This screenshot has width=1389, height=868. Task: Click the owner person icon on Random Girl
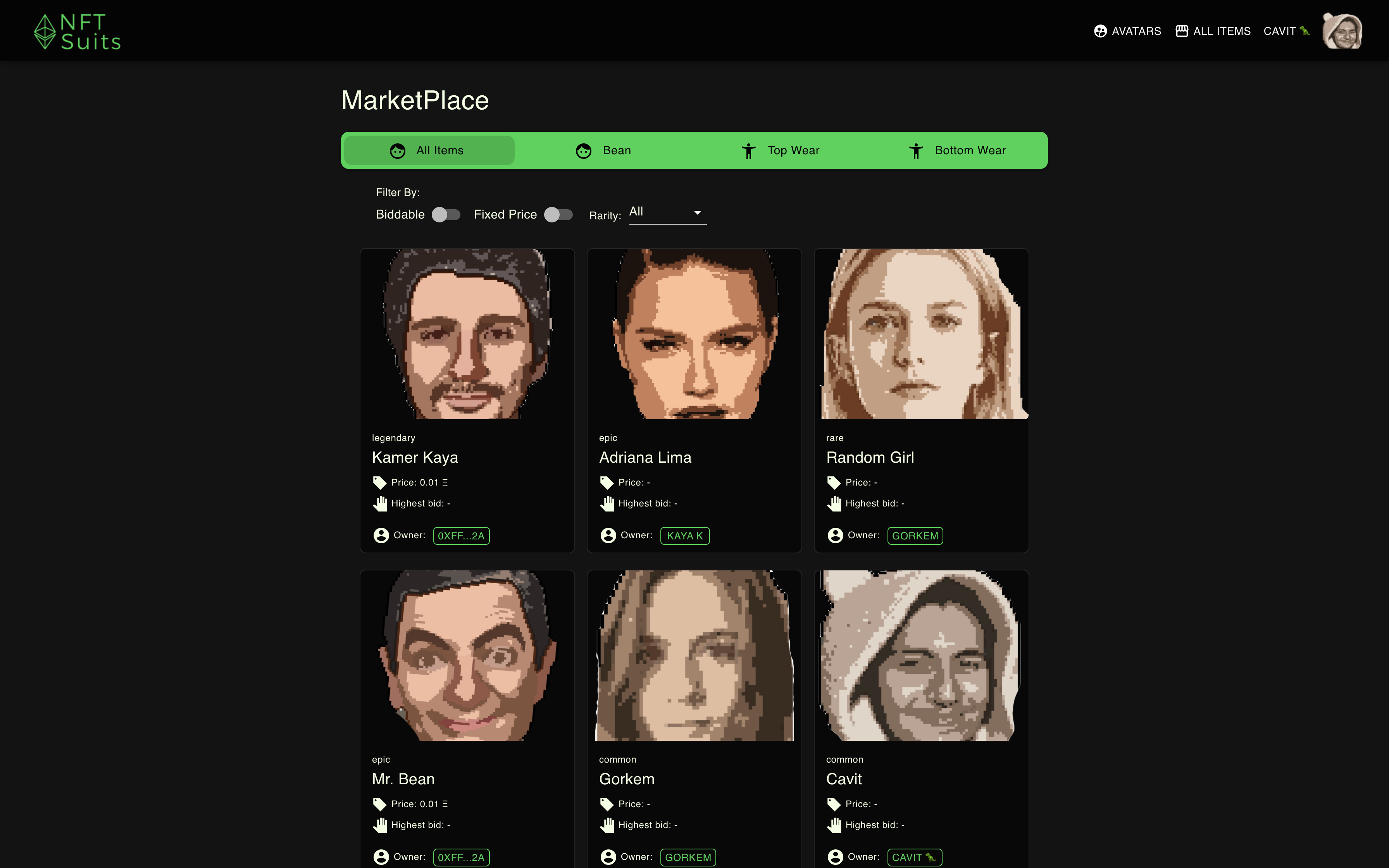tap(835, 535)
